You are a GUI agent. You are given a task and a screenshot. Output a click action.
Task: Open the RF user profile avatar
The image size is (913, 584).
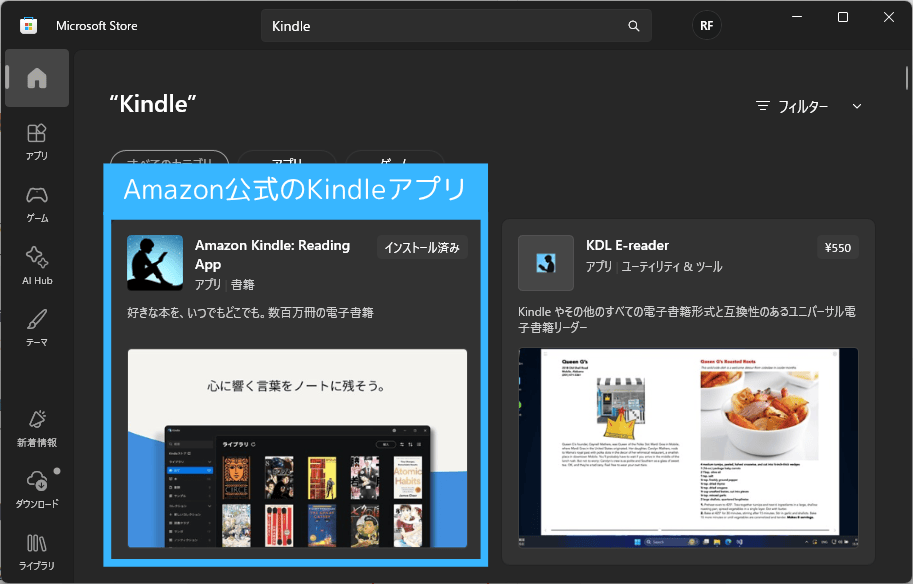pyautogui.click(x=706, y=26)
